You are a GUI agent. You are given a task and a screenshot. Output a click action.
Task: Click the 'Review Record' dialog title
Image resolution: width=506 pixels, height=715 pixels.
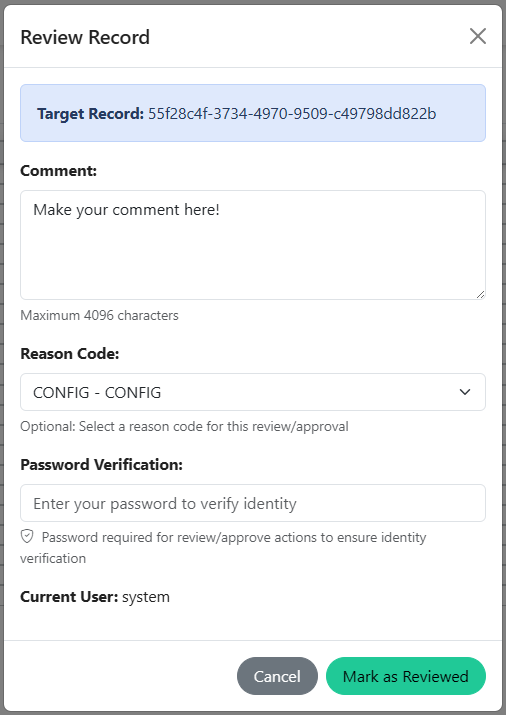[x=85, y=37]
